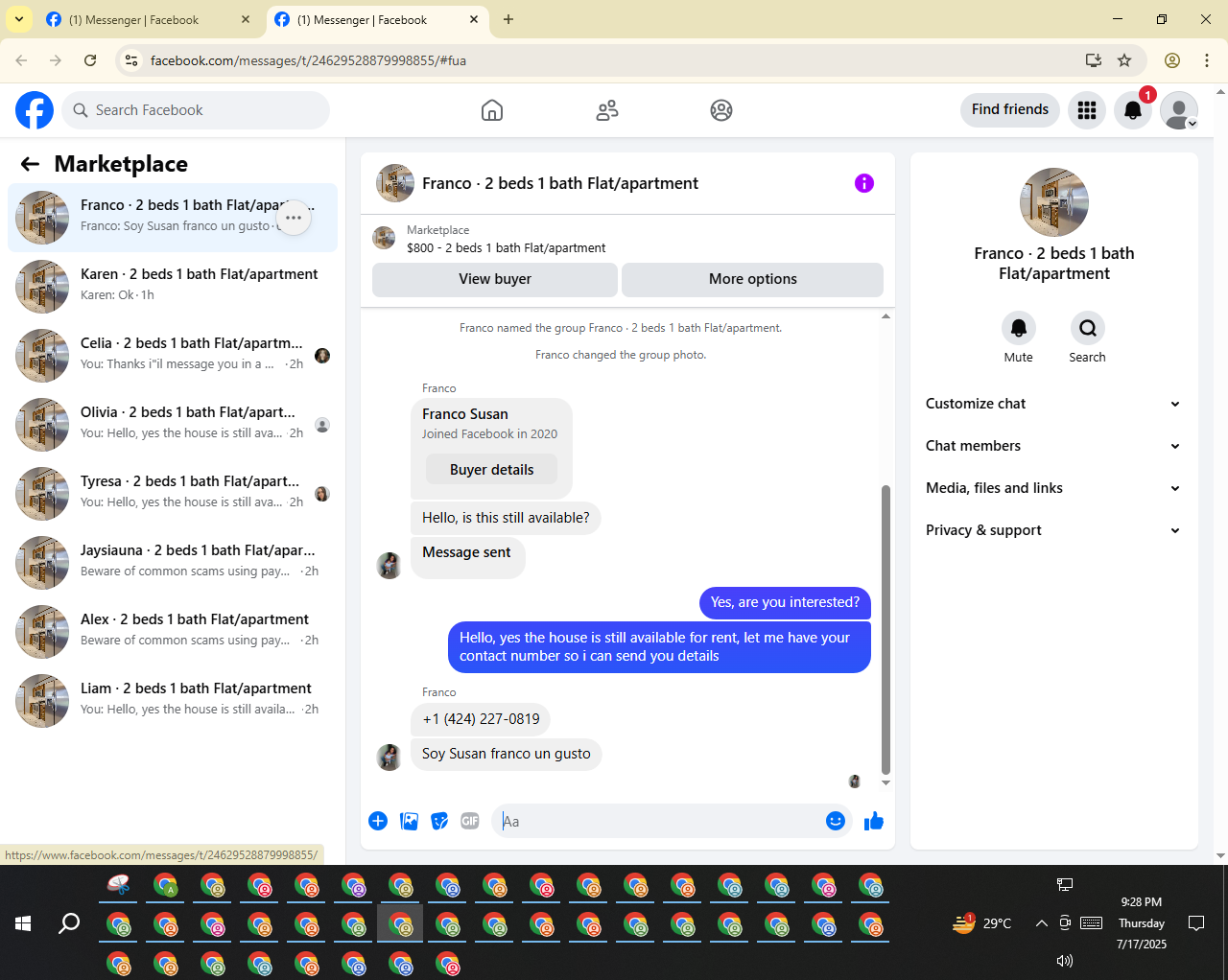Open the tab search dropdown in Chrome

[x=19, y=19]
